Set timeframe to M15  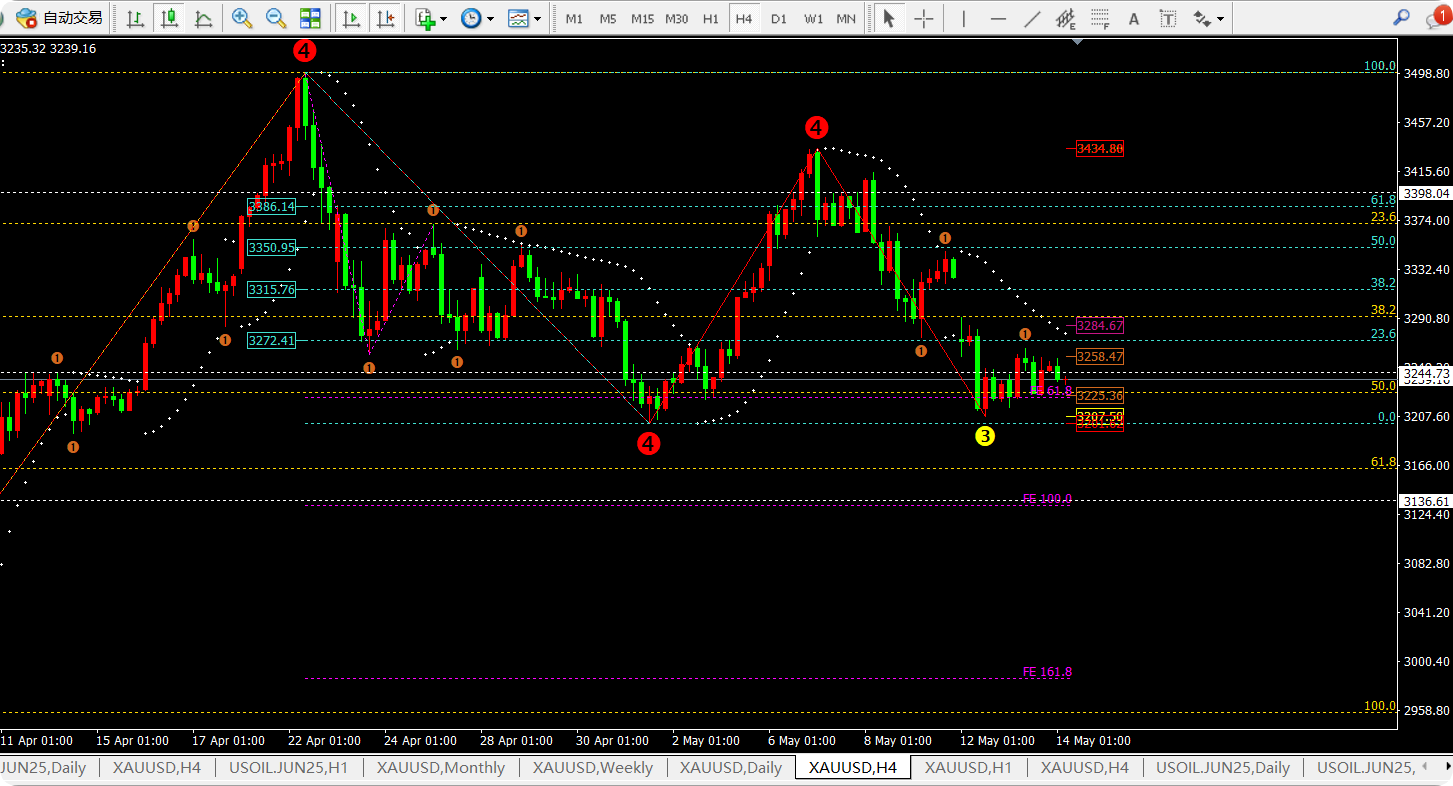642,18
